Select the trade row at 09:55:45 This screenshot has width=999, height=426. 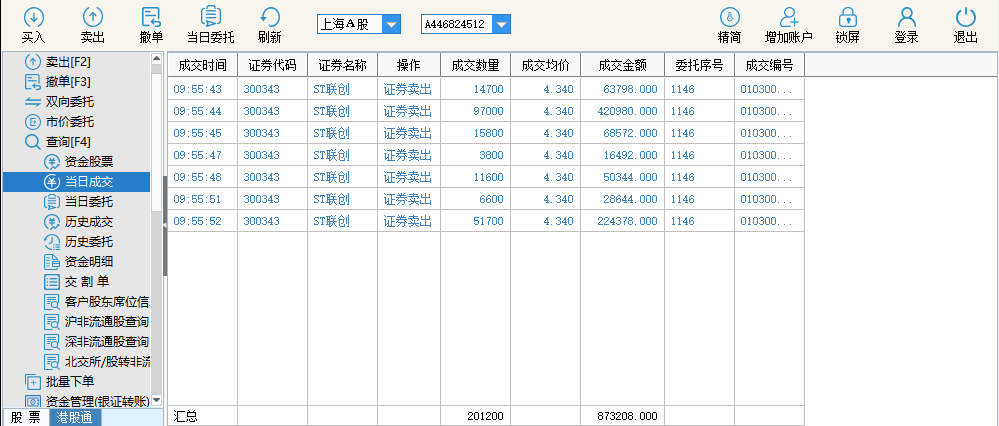tap(486, 133)
